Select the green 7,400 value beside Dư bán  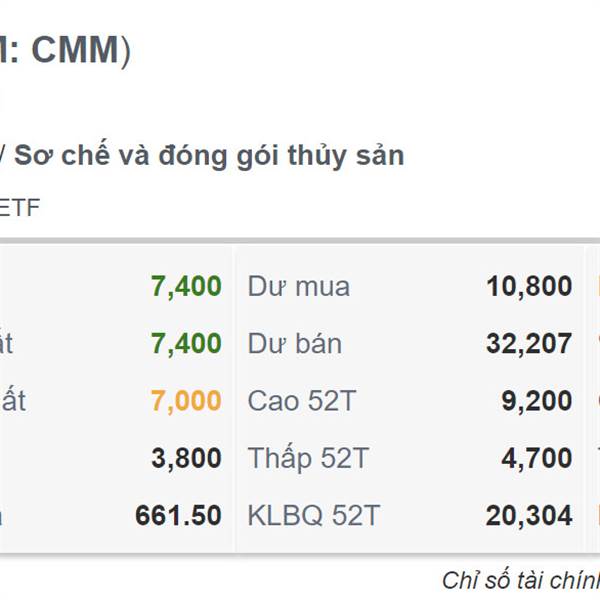(x=186, y=343)
